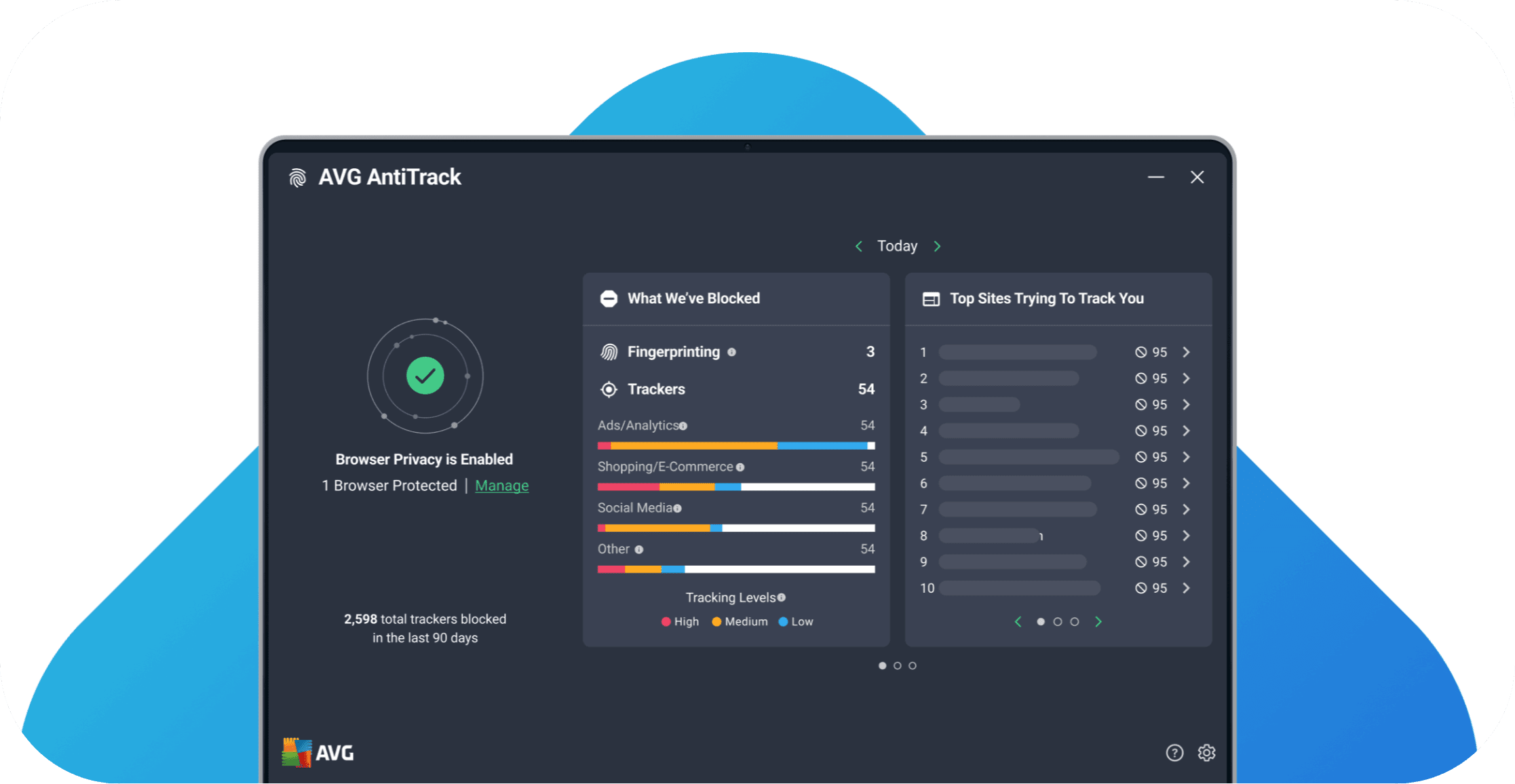The width and height of the screenshot is (1515, 784).
Task: Click the Trackers row label
Action: coord(656,389)
